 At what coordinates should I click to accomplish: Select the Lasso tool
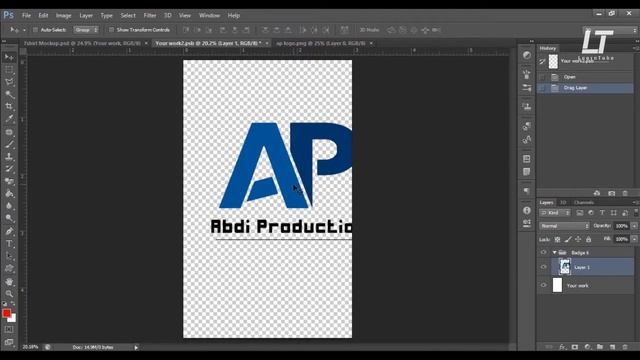[x=9, y=82]
